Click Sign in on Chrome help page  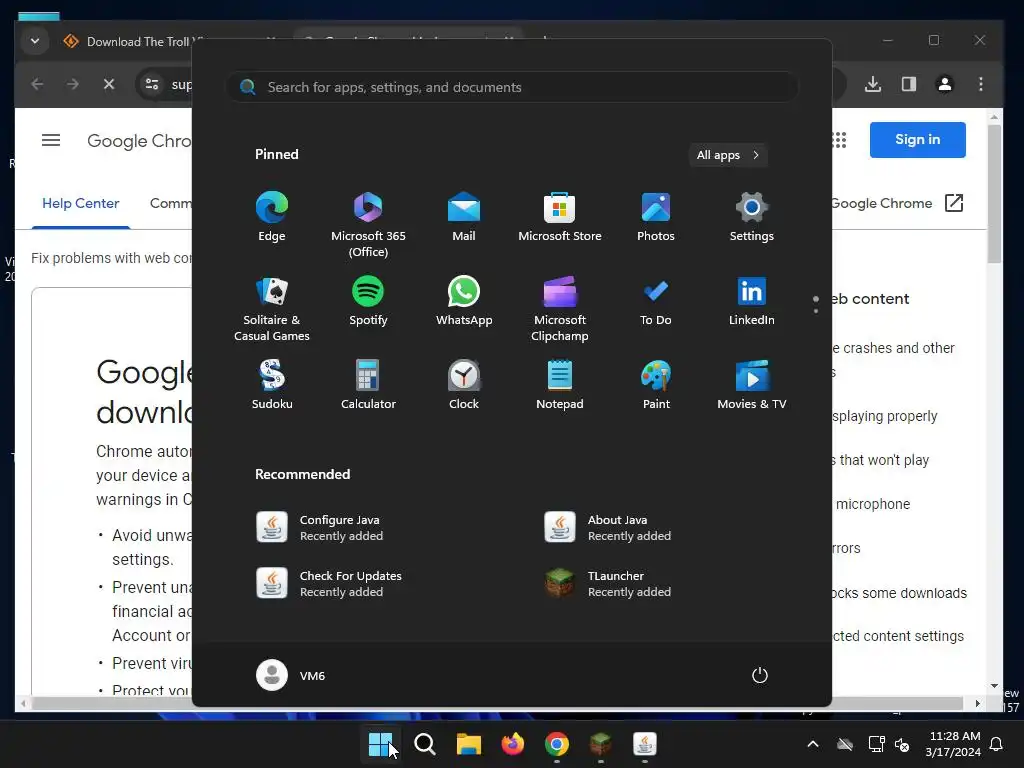tap(918, 140)
